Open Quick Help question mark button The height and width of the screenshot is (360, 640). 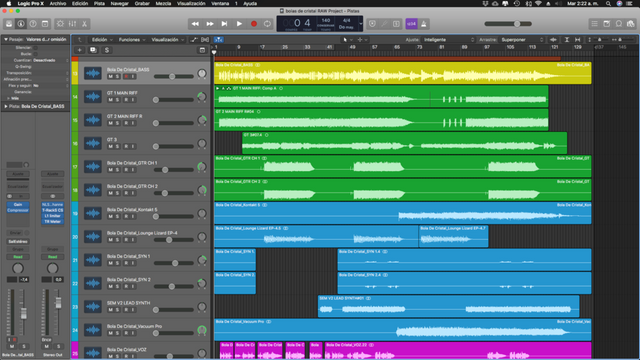[33, 24]
